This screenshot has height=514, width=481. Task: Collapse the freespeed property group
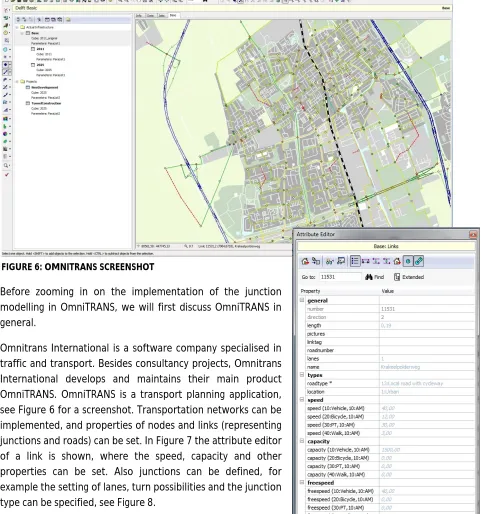point(302,482)
